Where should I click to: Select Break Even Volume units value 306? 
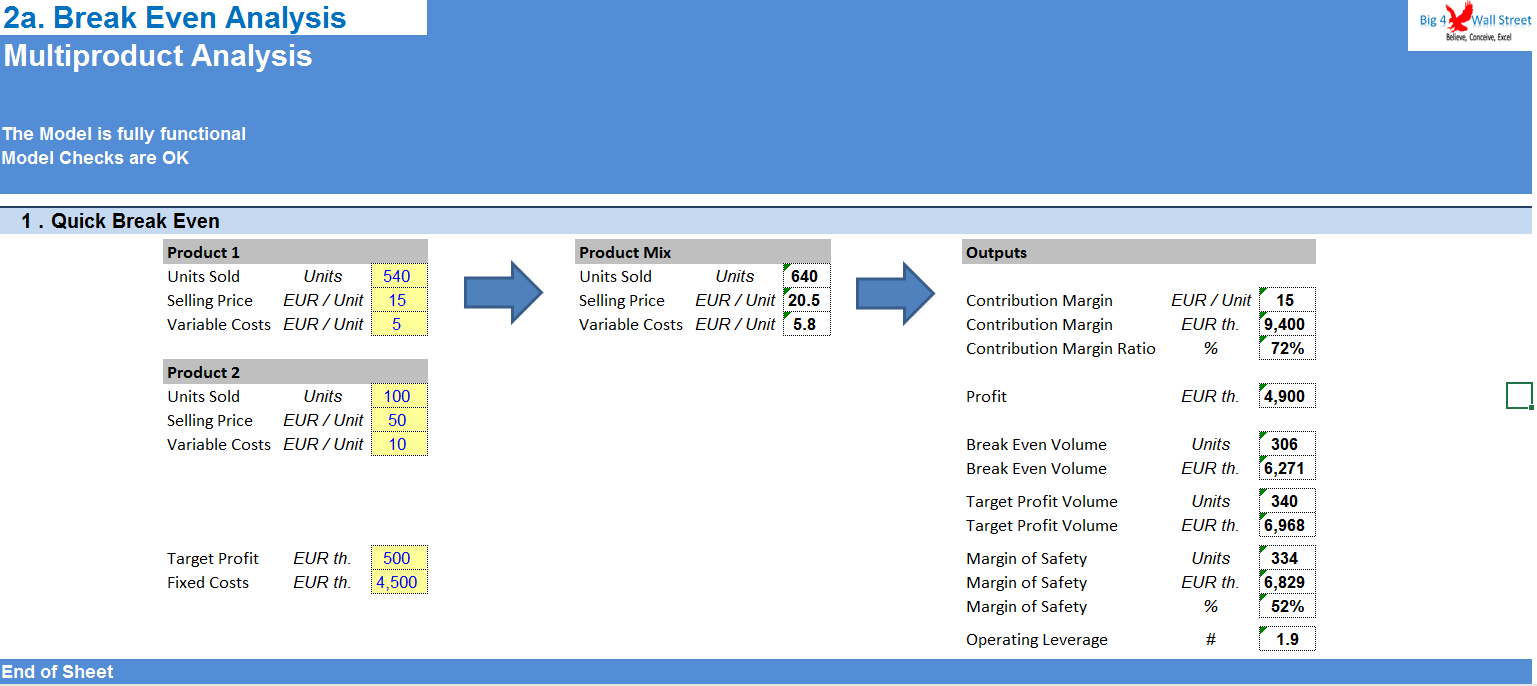[1288, 444]
